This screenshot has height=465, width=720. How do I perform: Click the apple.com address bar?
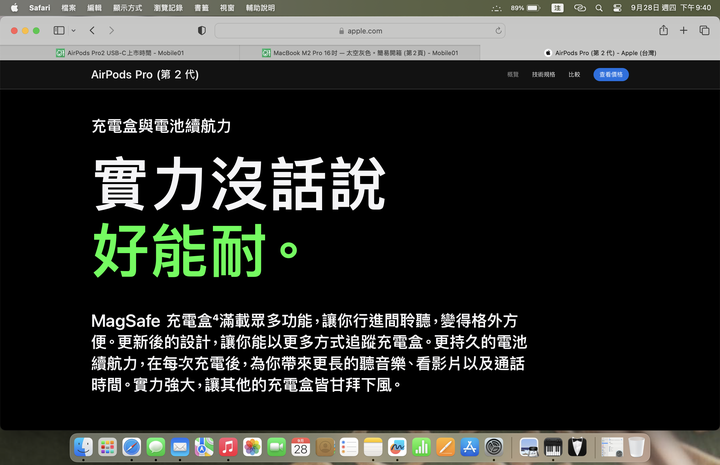(360, 31)
